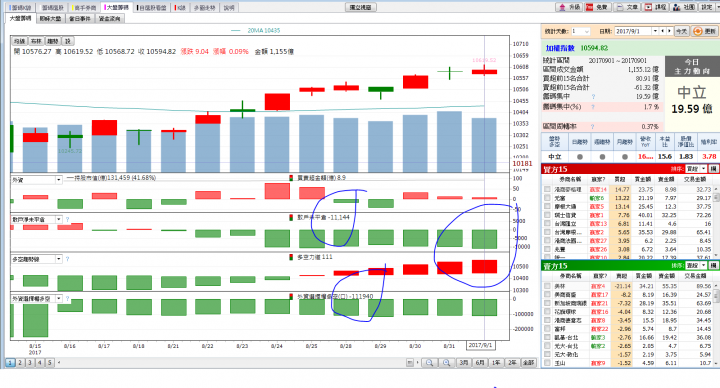
Task: Step to next date with right arrow
Action: coord(669,31)
